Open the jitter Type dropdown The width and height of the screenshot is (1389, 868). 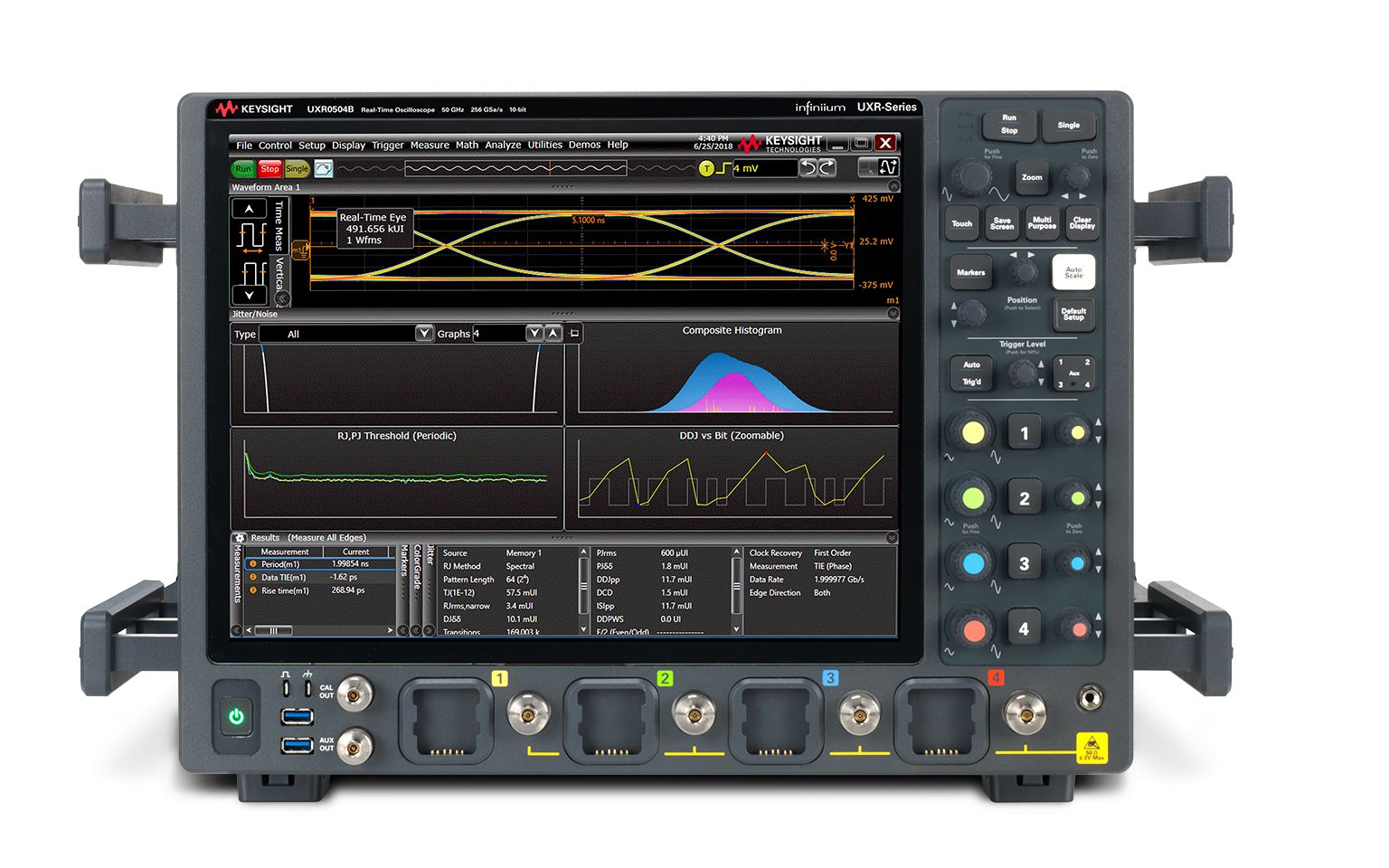pyautogui.click(x=424, y=334)
